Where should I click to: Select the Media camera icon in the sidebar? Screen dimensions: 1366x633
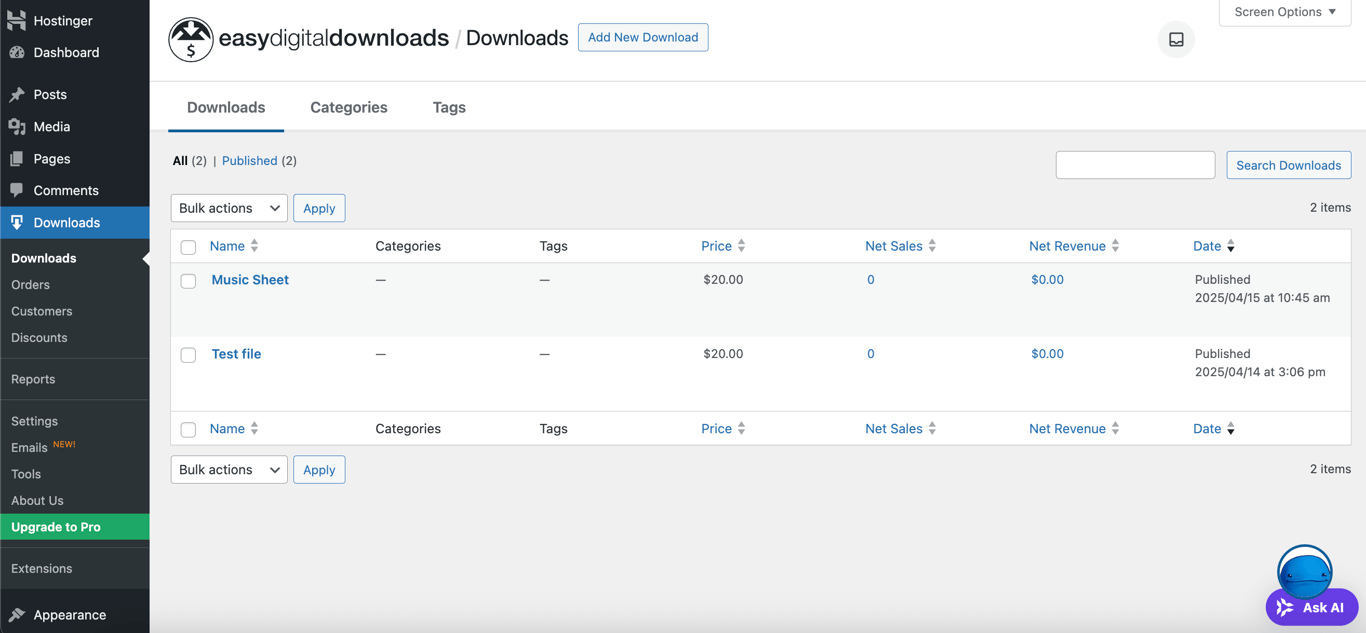pyautogui.click(x=14, y=126)
